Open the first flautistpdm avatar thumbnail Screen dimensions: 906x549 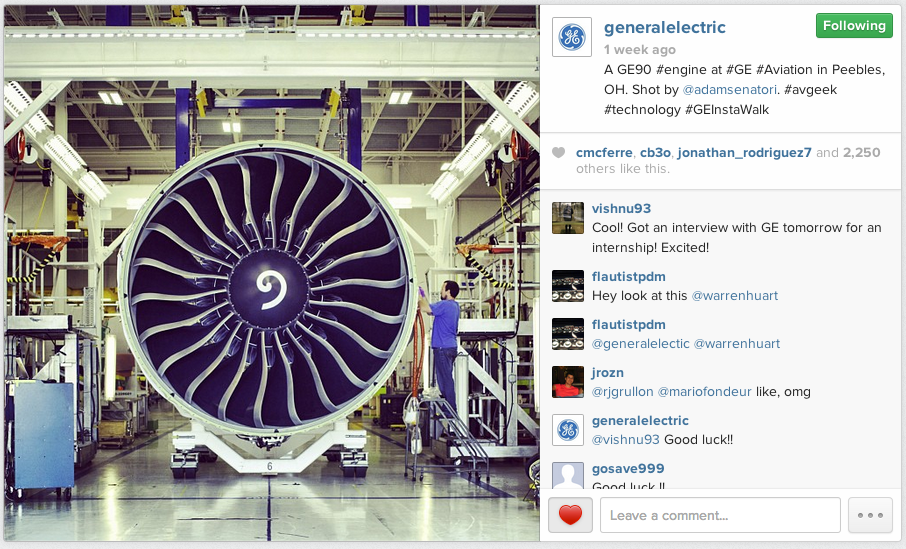pos(567,286)
